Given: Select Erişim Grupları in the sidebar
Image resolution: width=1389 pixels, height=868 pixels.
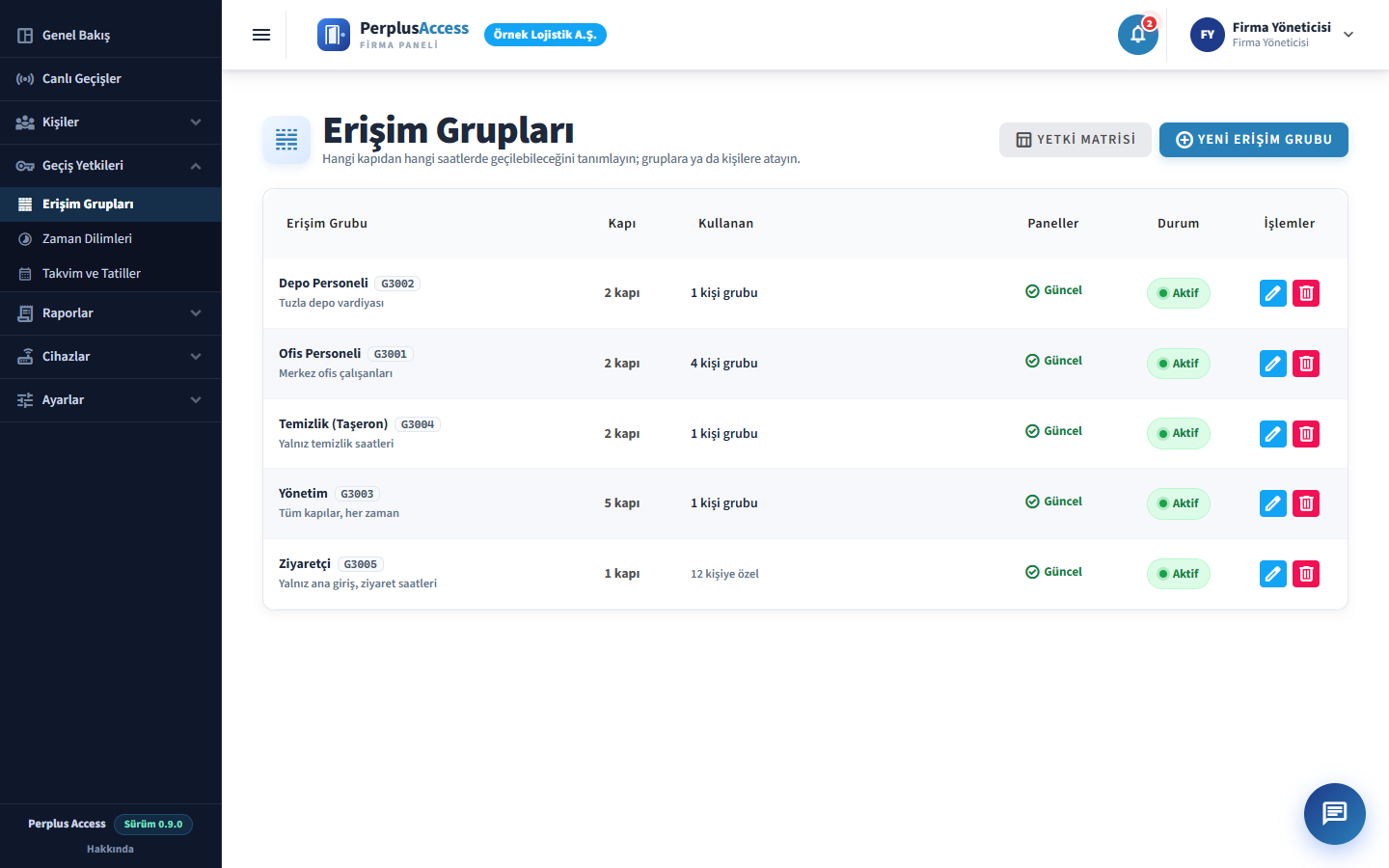Looking at the screenshot, I should click(x=111, y=204).
